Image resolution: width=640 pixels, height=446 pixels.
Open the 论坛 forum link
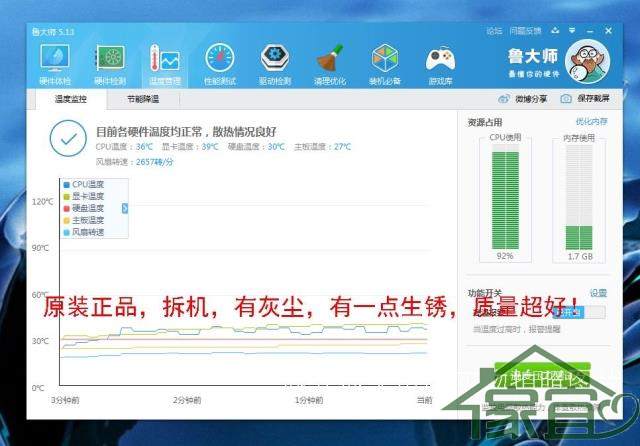494,31
